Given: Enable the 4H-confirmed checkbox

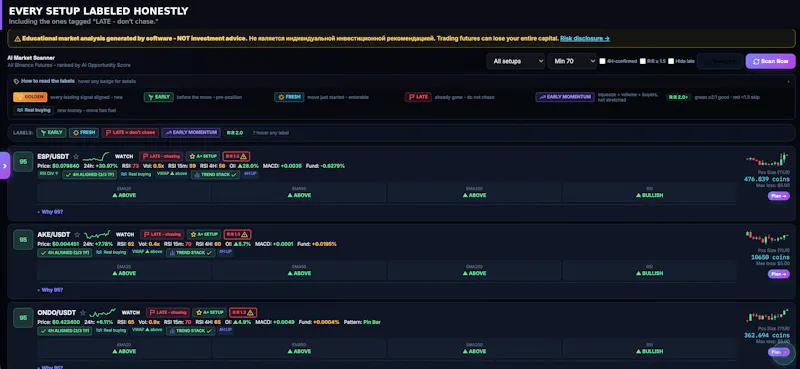Looking at the screenshot, I should pos(603,61).
